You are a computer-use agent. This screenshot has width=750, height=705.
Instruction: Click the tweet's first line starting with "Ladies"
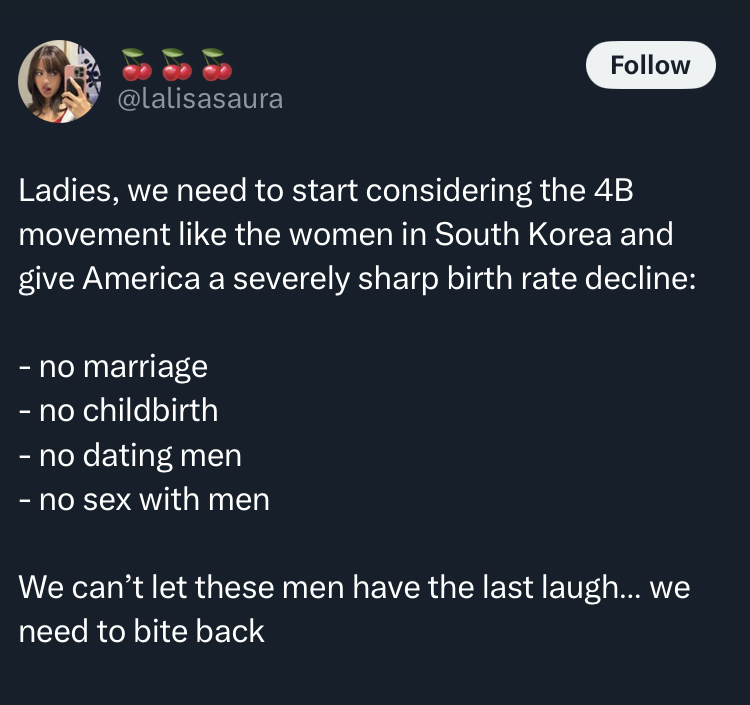327,191
